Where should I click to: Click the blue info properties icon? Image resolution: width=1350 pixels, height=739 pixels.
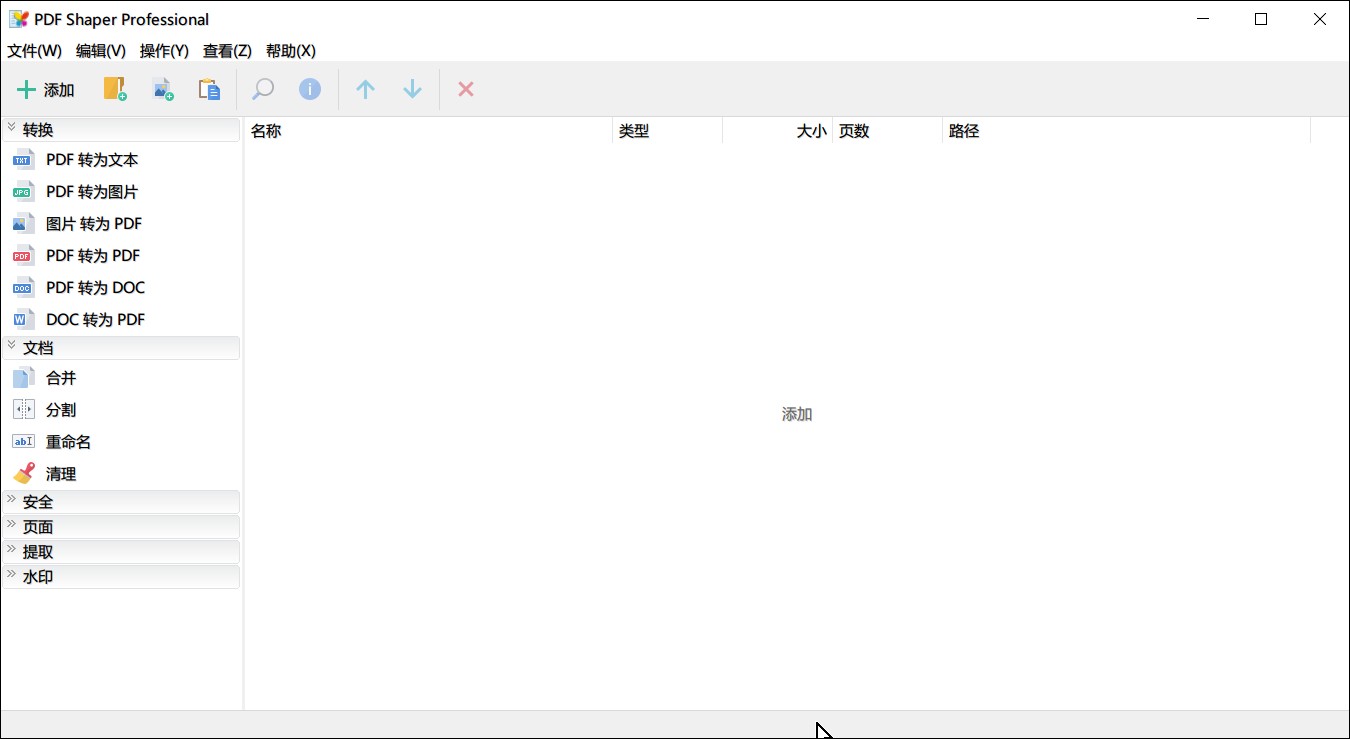coord(310,89)
